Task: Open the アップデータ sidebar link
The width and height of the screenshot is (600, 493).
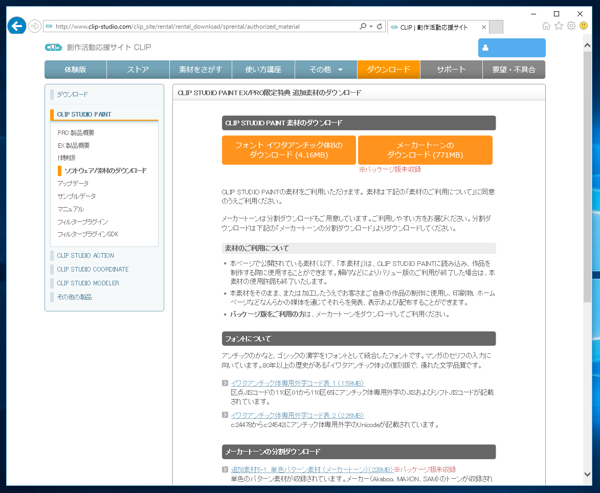Action: tap(73, 183)
